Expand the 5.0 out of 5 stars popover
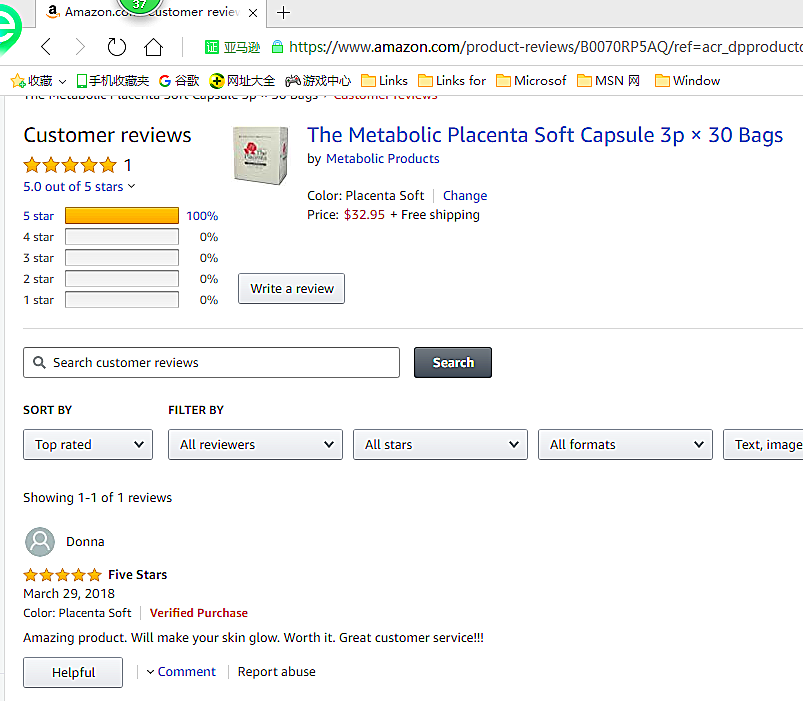The height and width of the screenshot is (701, 803). [x=79, y=187]
